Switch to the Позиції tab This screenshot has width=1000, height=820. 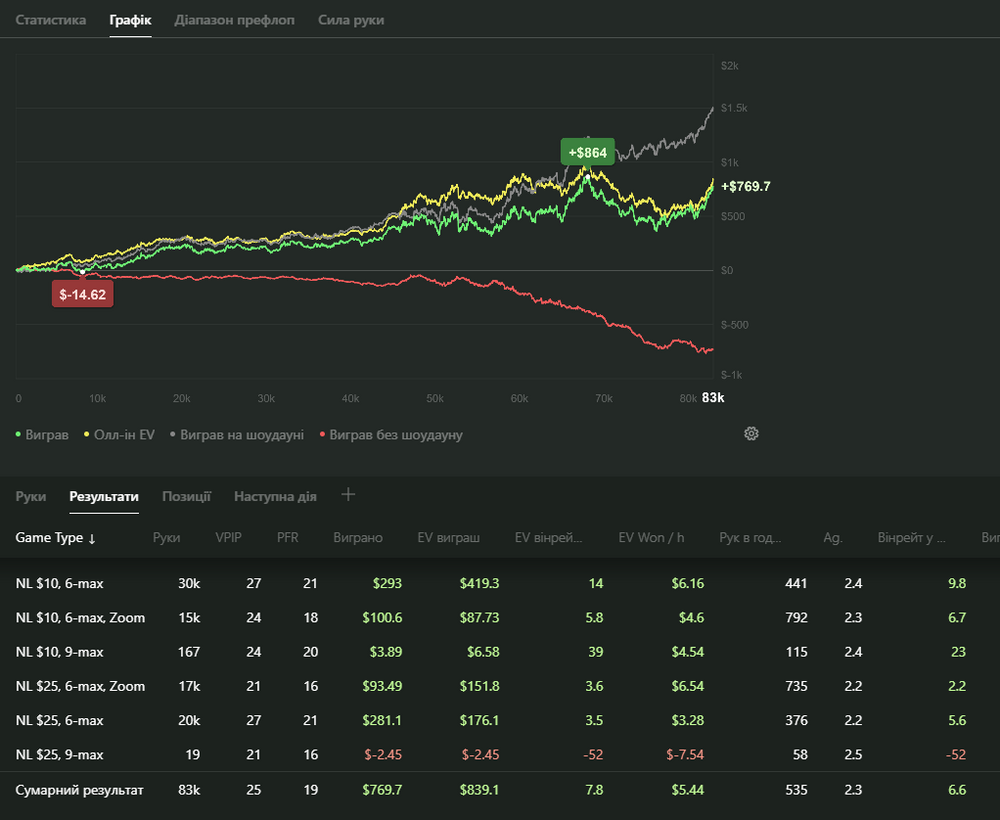point(186,496)
